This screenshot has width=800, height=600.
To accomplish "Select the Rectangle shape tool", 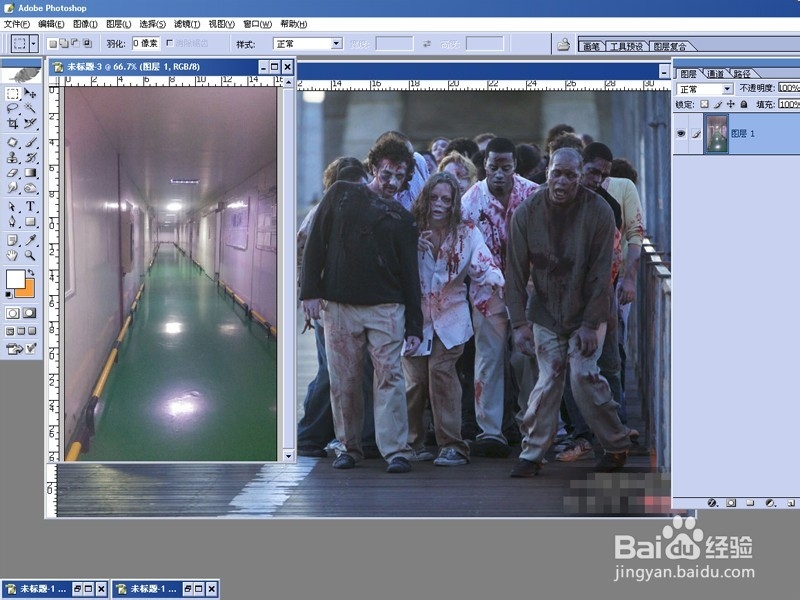I will click(30, 222).
